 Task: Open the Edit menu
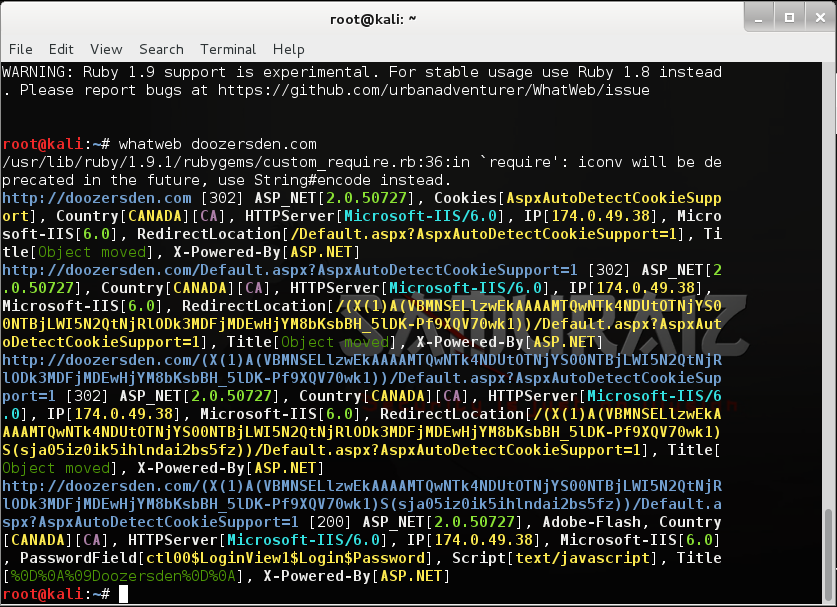(61, 49)
